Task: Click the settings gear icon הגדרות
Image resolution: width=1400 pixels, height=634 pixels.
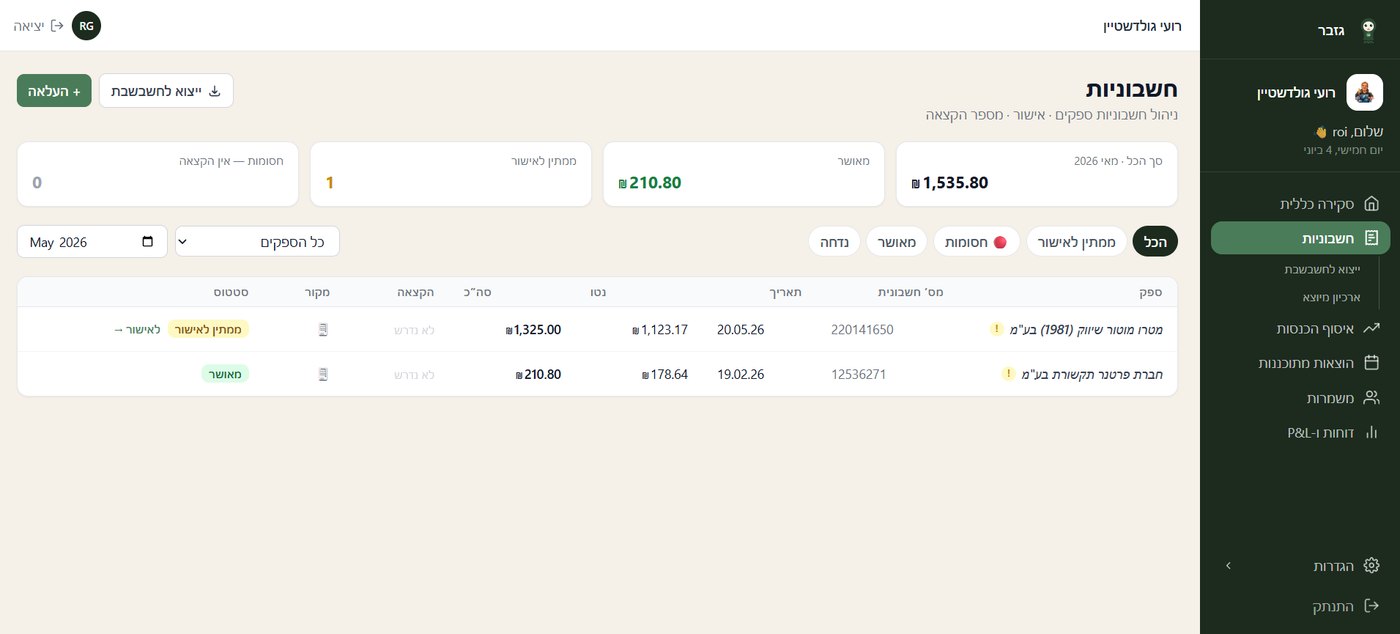Action: coord(1372,565)
